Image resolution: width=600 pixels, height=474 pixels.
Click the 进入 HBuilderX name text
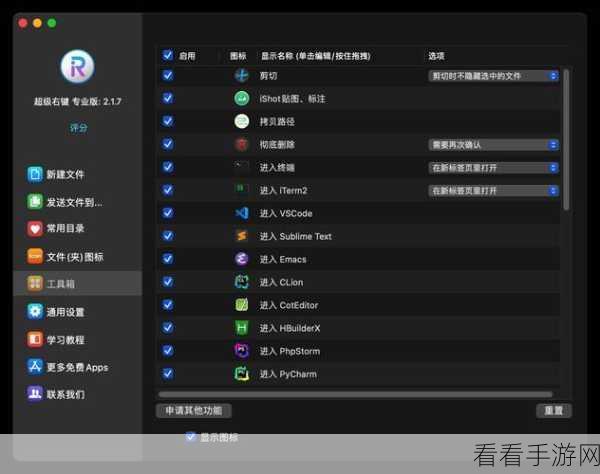[x=290, y=328]
